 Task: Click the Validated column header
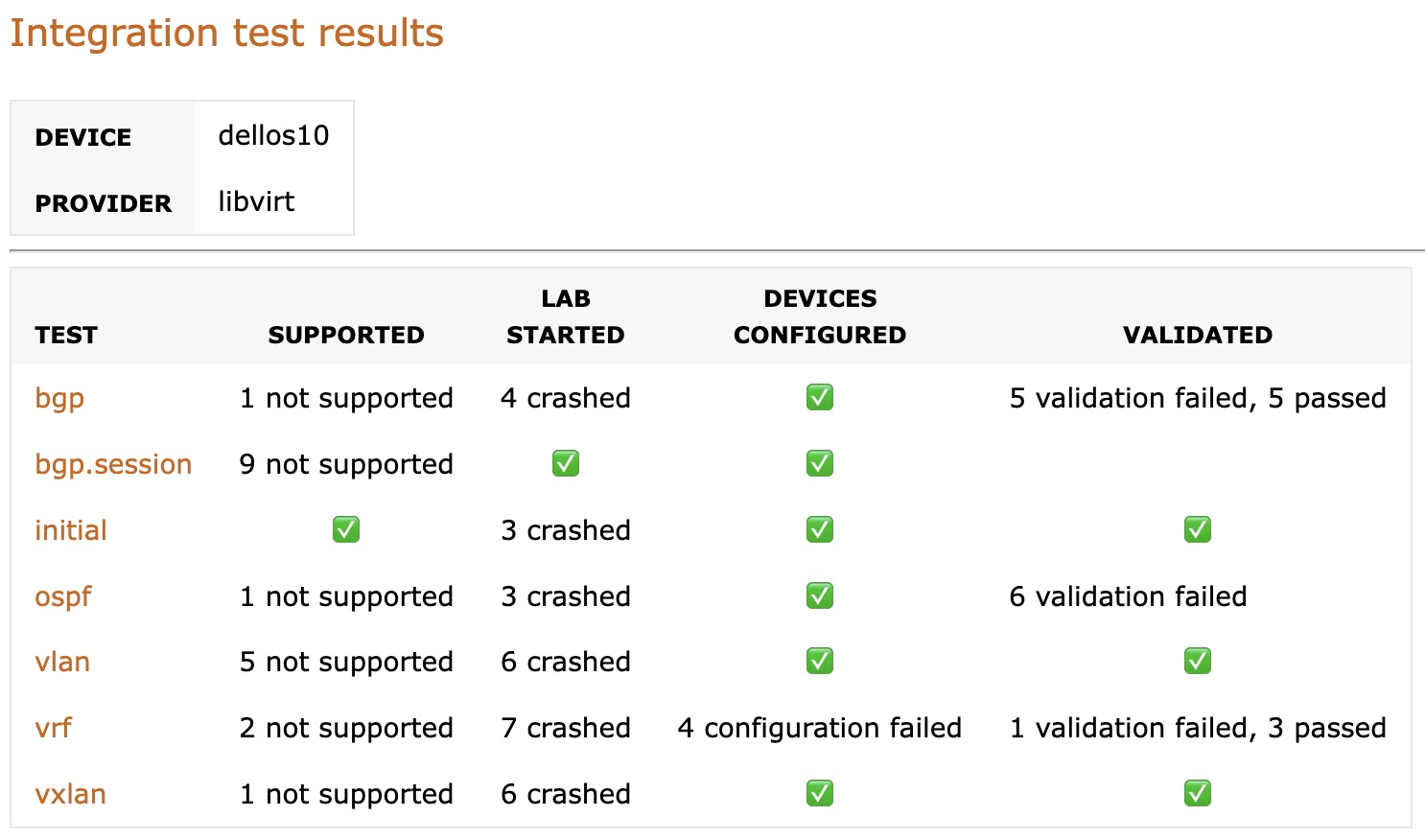(x=1198, y=335)
